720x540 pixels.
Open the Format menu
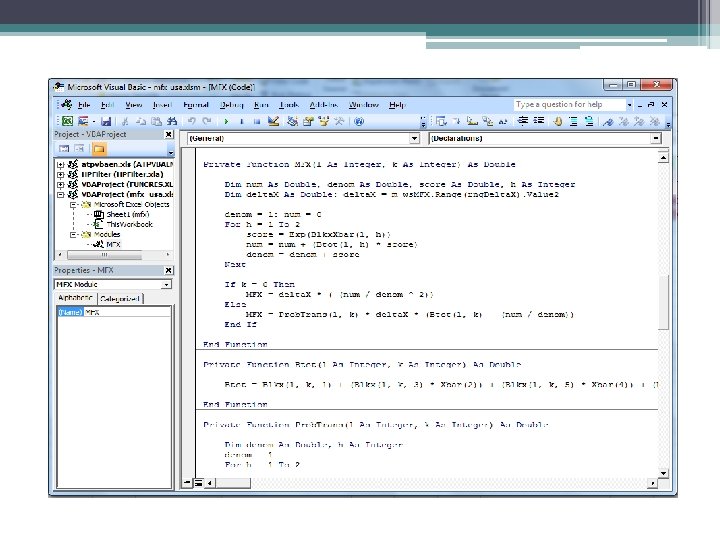point(196,105)
